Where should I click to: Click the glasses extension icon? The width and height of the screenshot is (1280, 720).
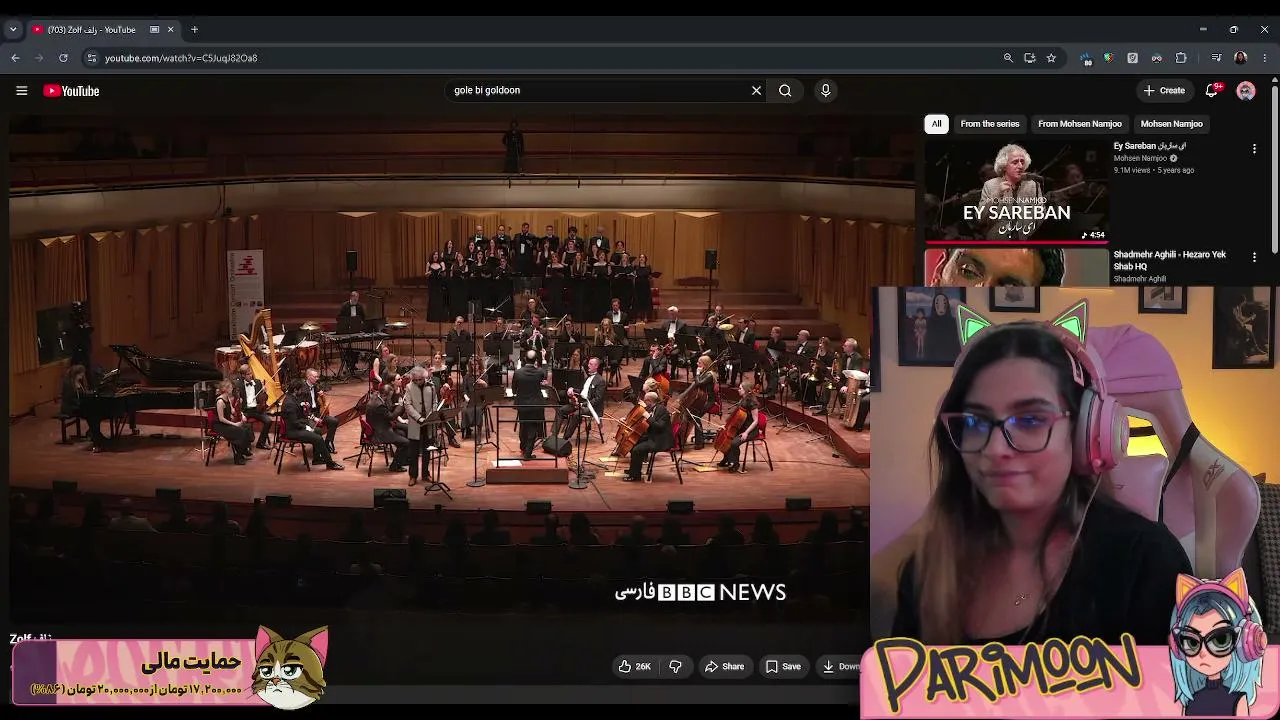pyautogui.click(x=1157, y=58)
